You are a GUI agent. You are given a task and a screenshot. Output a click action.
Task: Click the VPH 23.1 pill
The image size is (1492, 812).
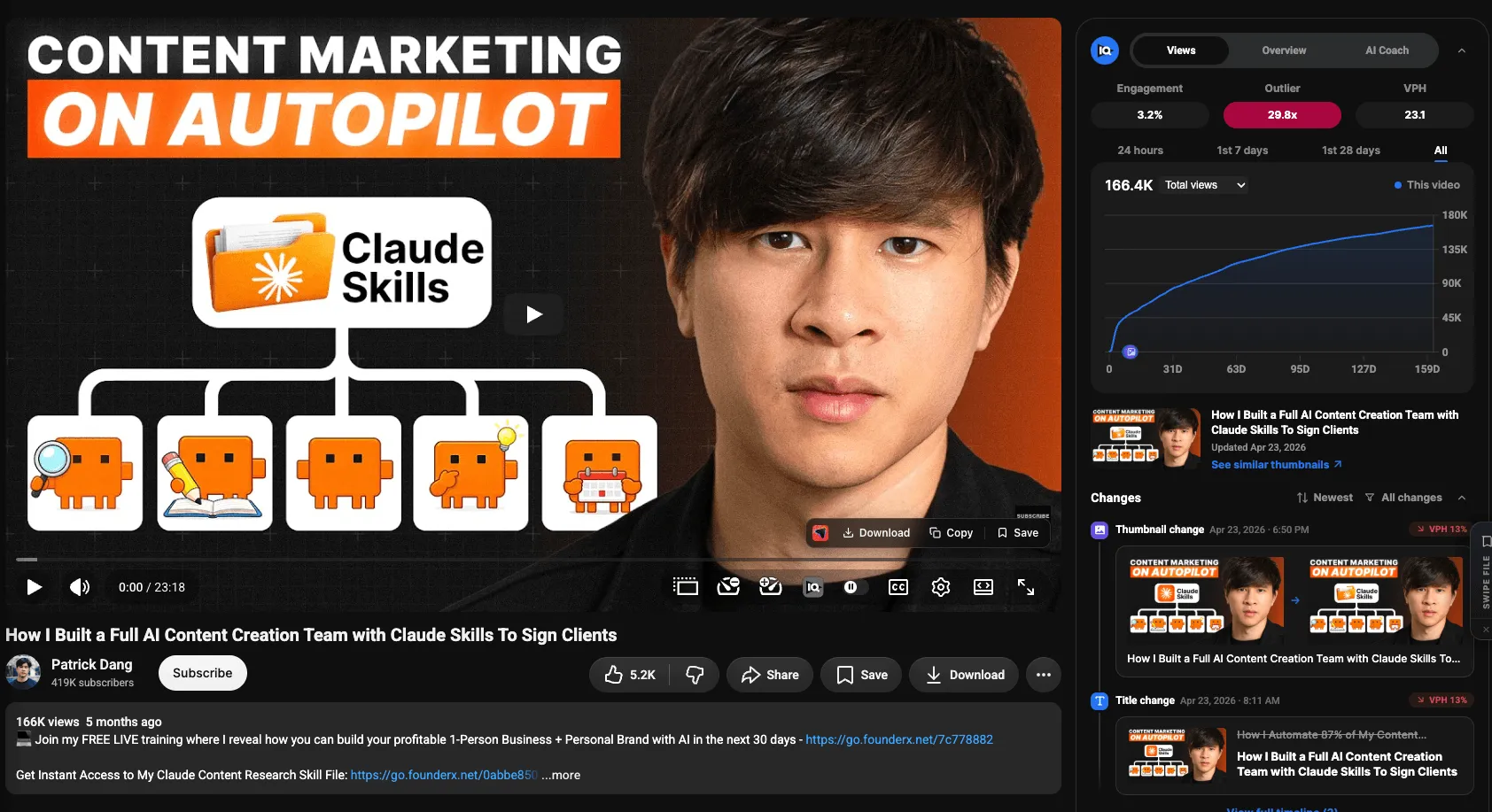(1415, 115)
